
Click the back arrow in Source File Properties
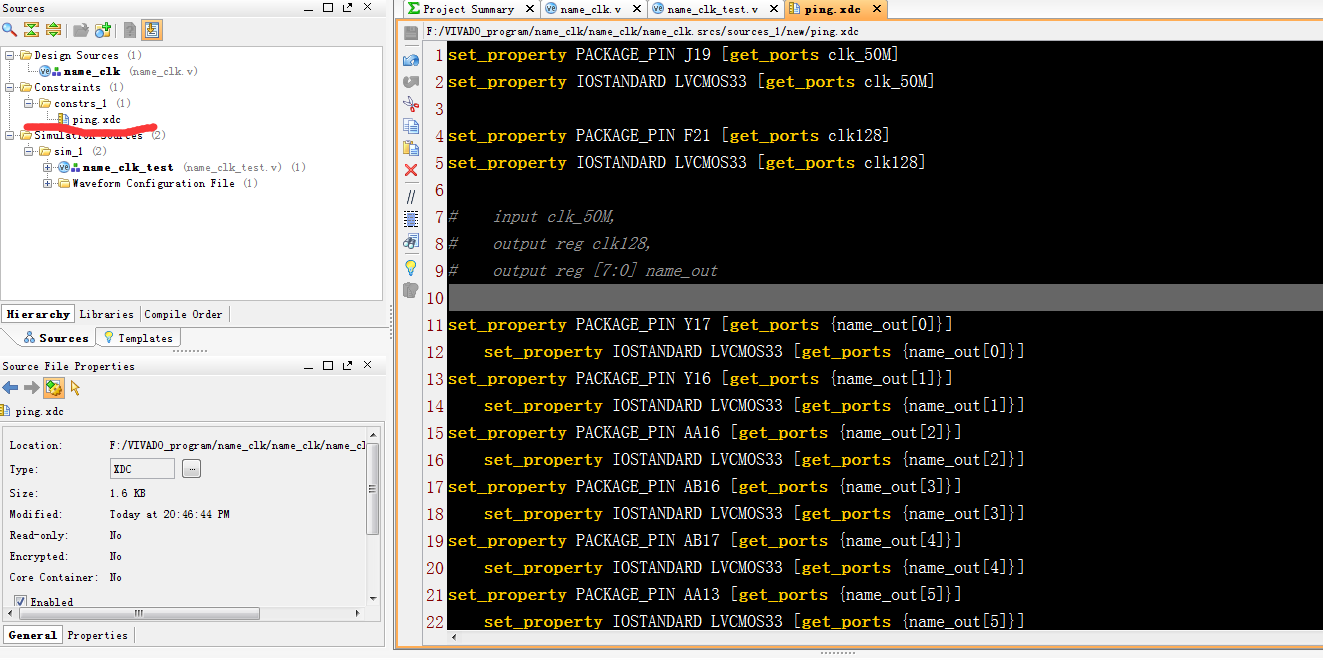(x=10, y=388)
